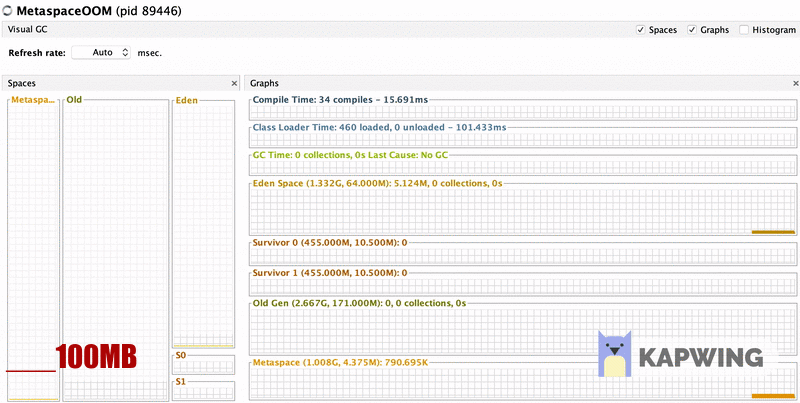Enable the Histogram checkbox
Image resolution: width=800 pixels, height=403 pixels.
point(744,30)
